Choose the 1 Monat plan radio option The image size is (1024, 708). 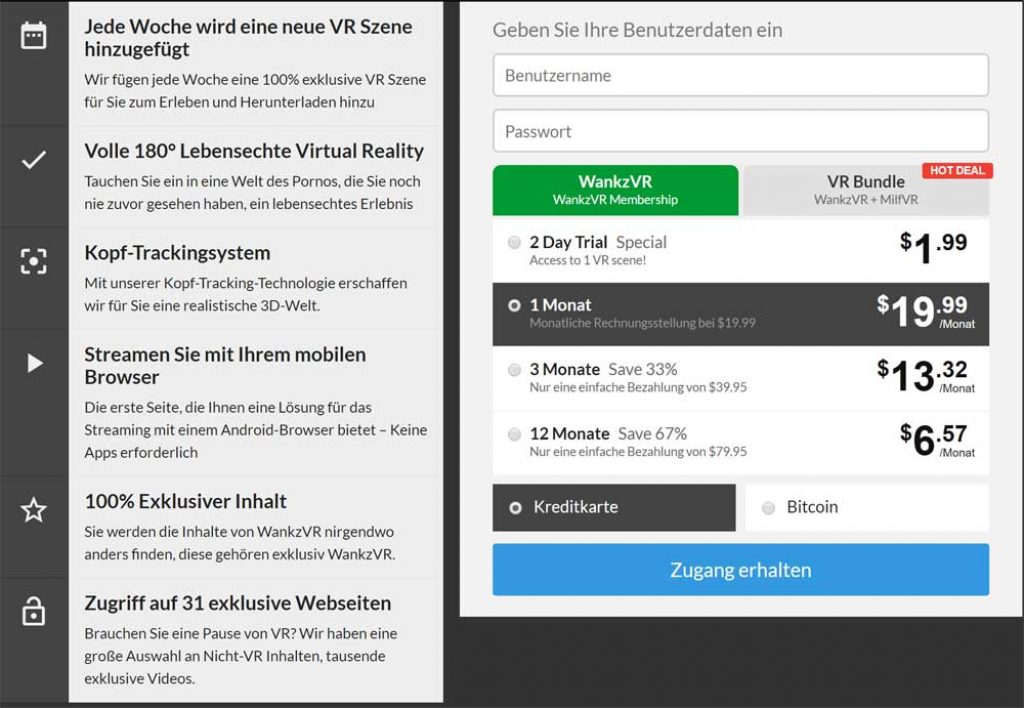point(514,305)
